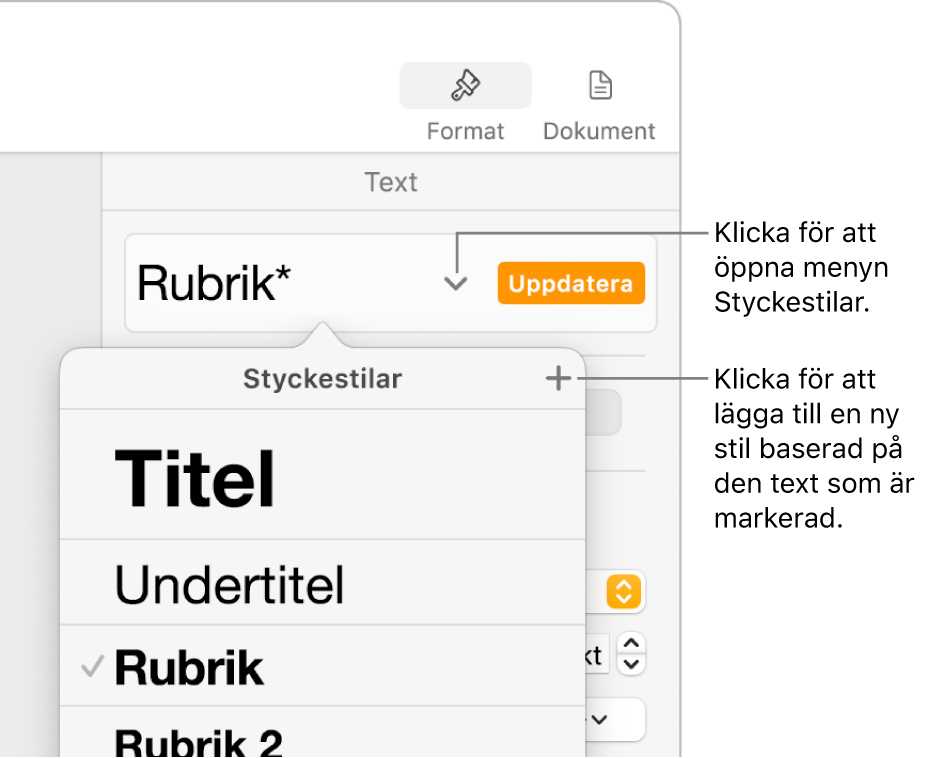This screenshot has width=932, height=758.
Task: Expand the bottom dropdown with chevron
Action: (x=602, y=718)
